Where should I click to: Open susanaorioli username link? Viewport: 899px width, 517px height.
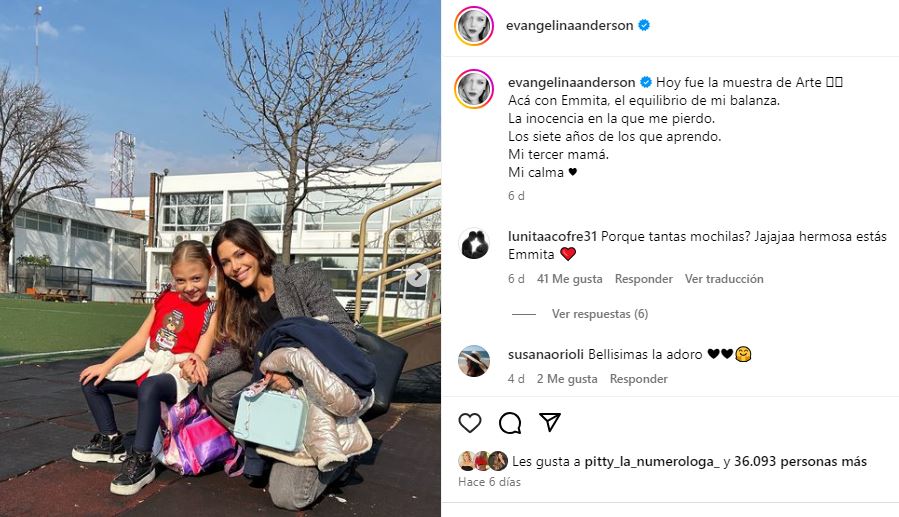(x=546, y=354)
